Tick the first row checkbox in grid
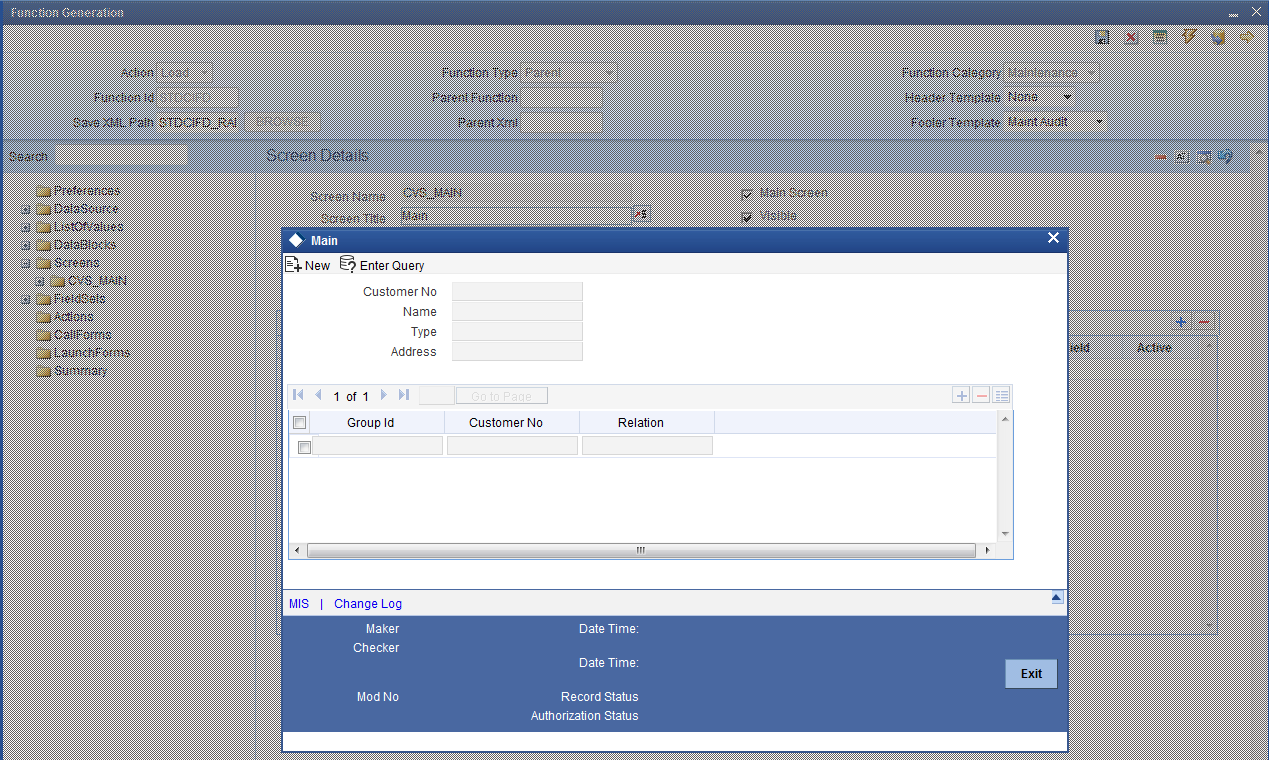Screen dimensions: 1269x760 click(305, 447)
